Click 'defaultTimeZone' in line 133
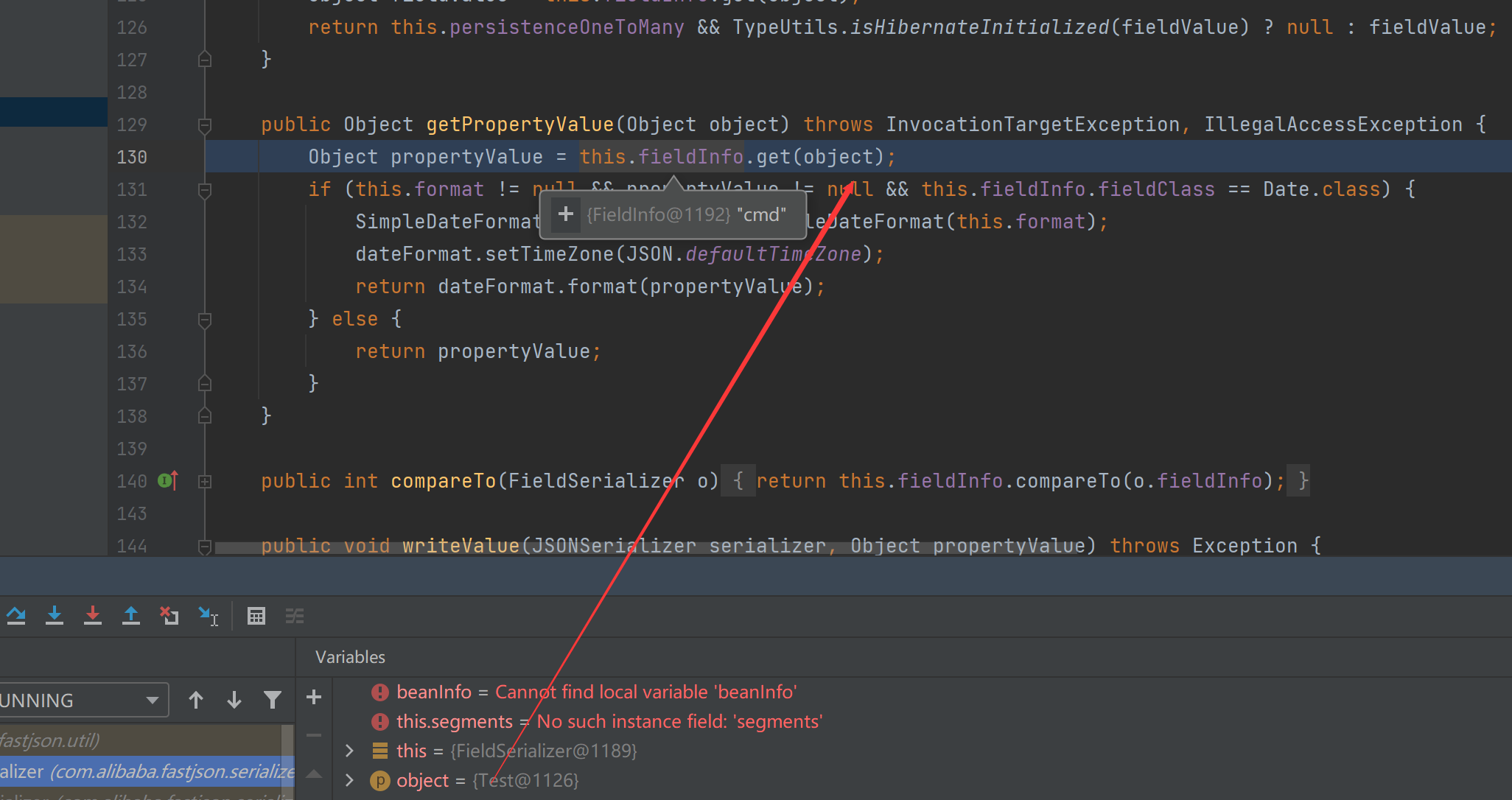This screenshot has height=800, width=1512. coord(774,254)
